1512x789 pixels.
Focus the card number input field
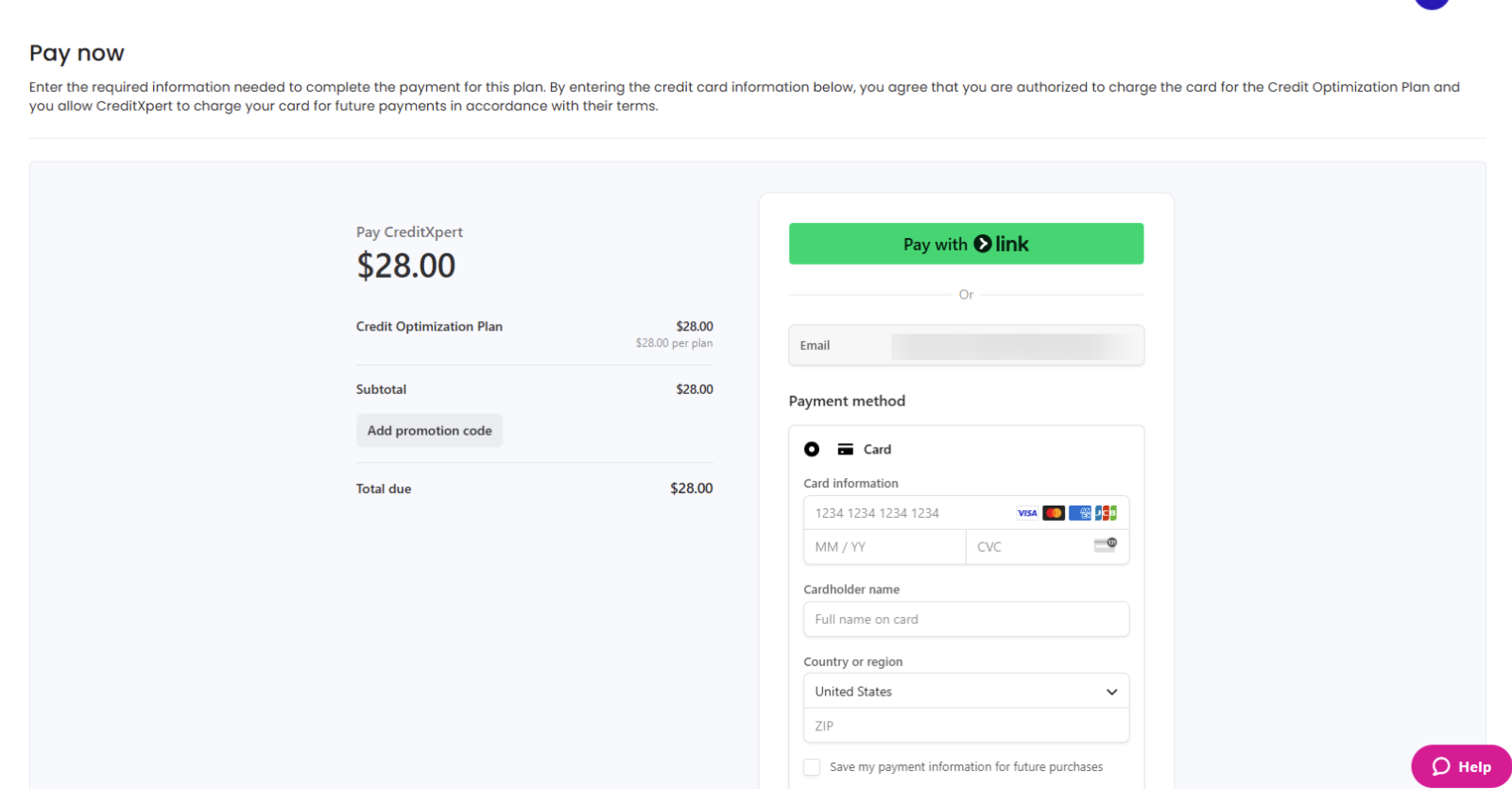[907, 513]
